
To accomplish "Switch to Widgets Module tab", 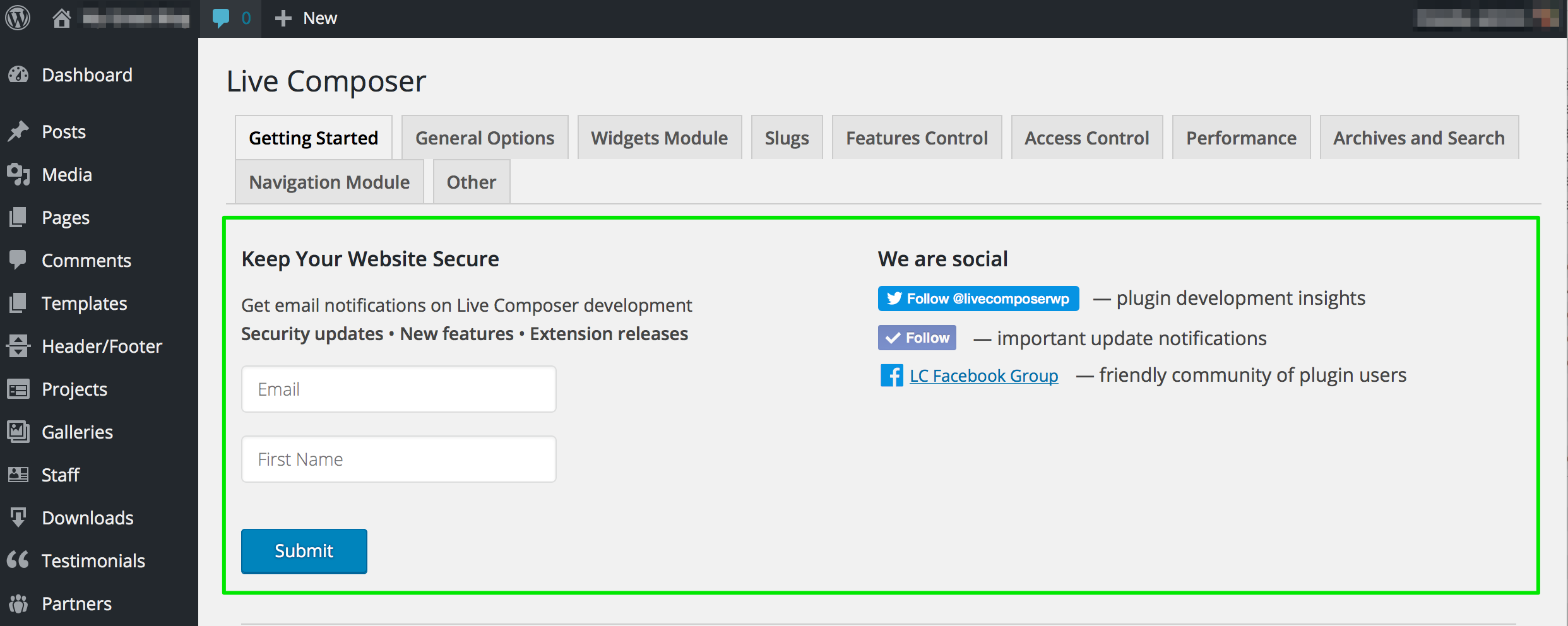I will click(x=660, y=138).
